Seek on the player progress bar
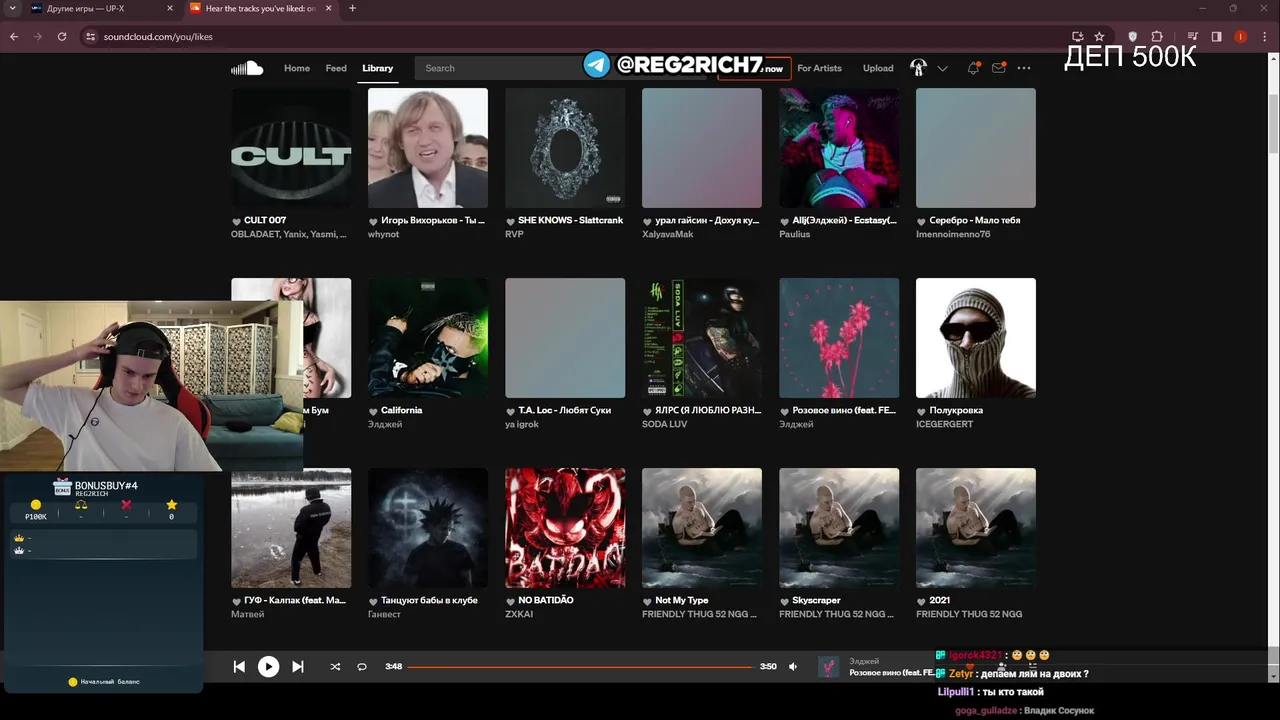The height and width of the screenshot is (720, 1280). coord(580,667)
